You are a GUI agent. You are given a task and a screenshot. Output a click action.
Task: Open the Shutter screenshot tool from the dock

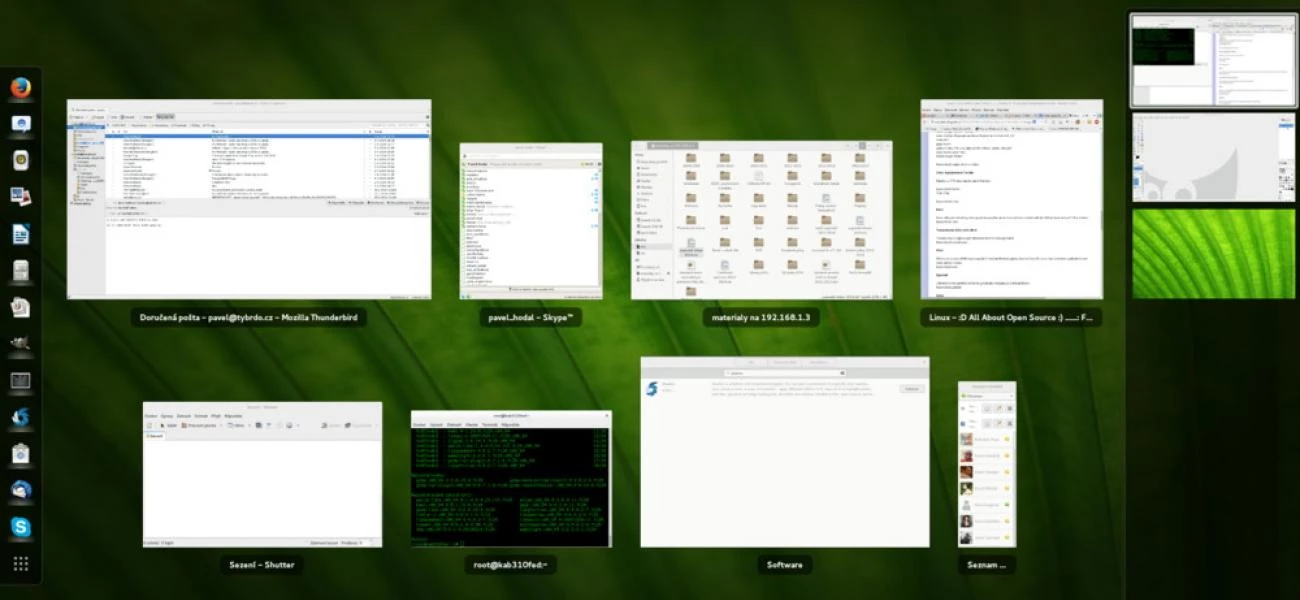click(x=20, y=418)
